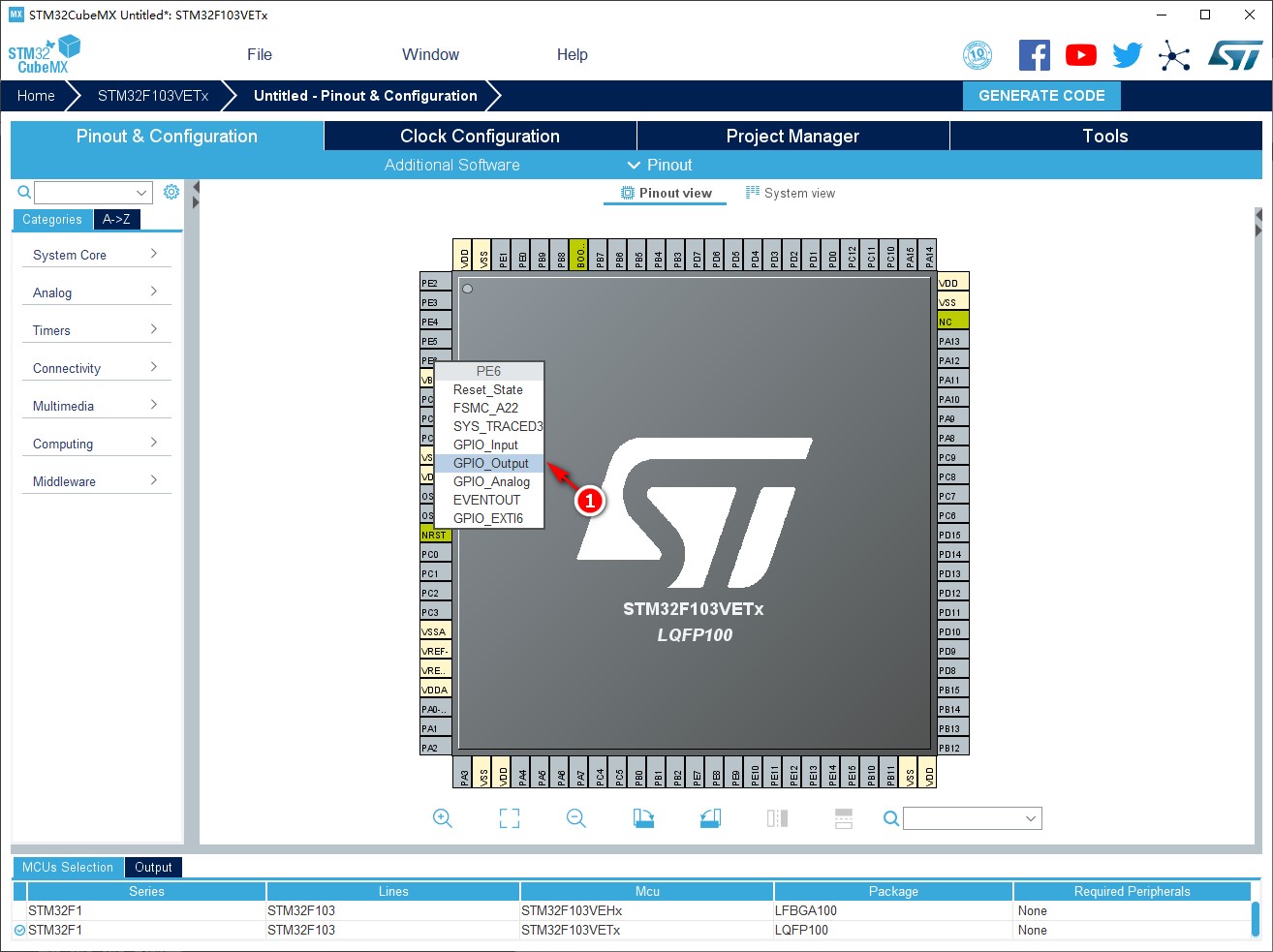Open the Project Manager page

[x=792, y=136]
